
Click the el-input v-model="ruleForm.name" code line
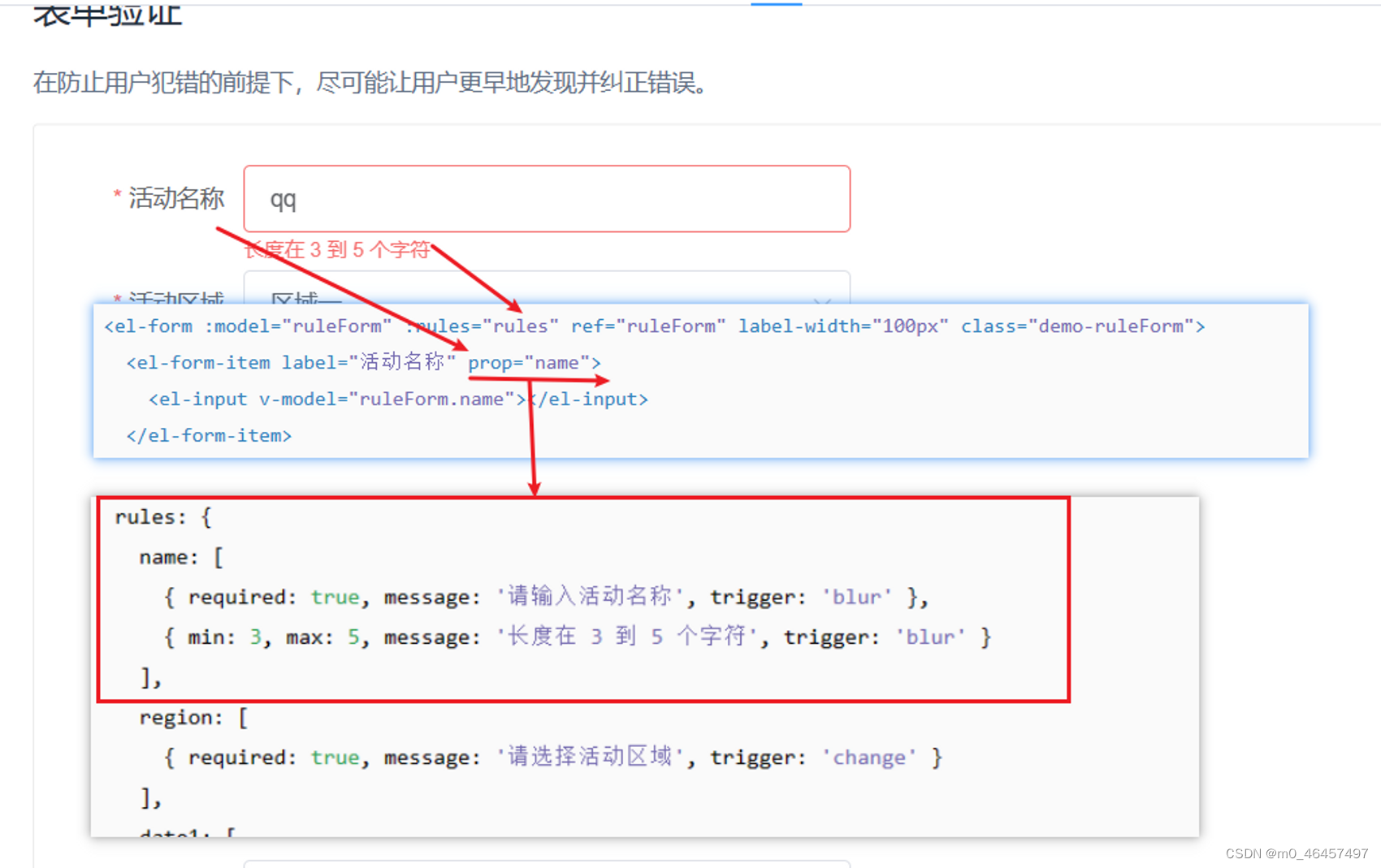[398, 399]
